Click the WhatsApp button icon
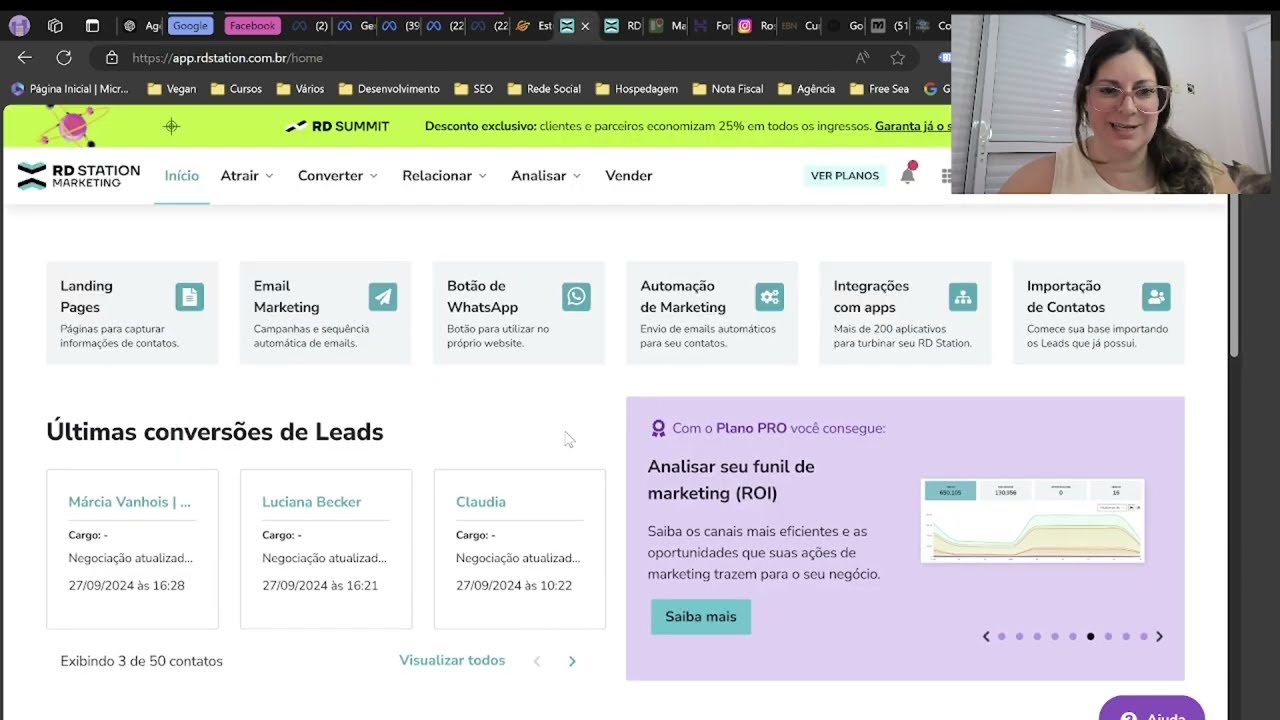Screen dimensions: 1280x720 pyautogui.click(x=576, y=297)
